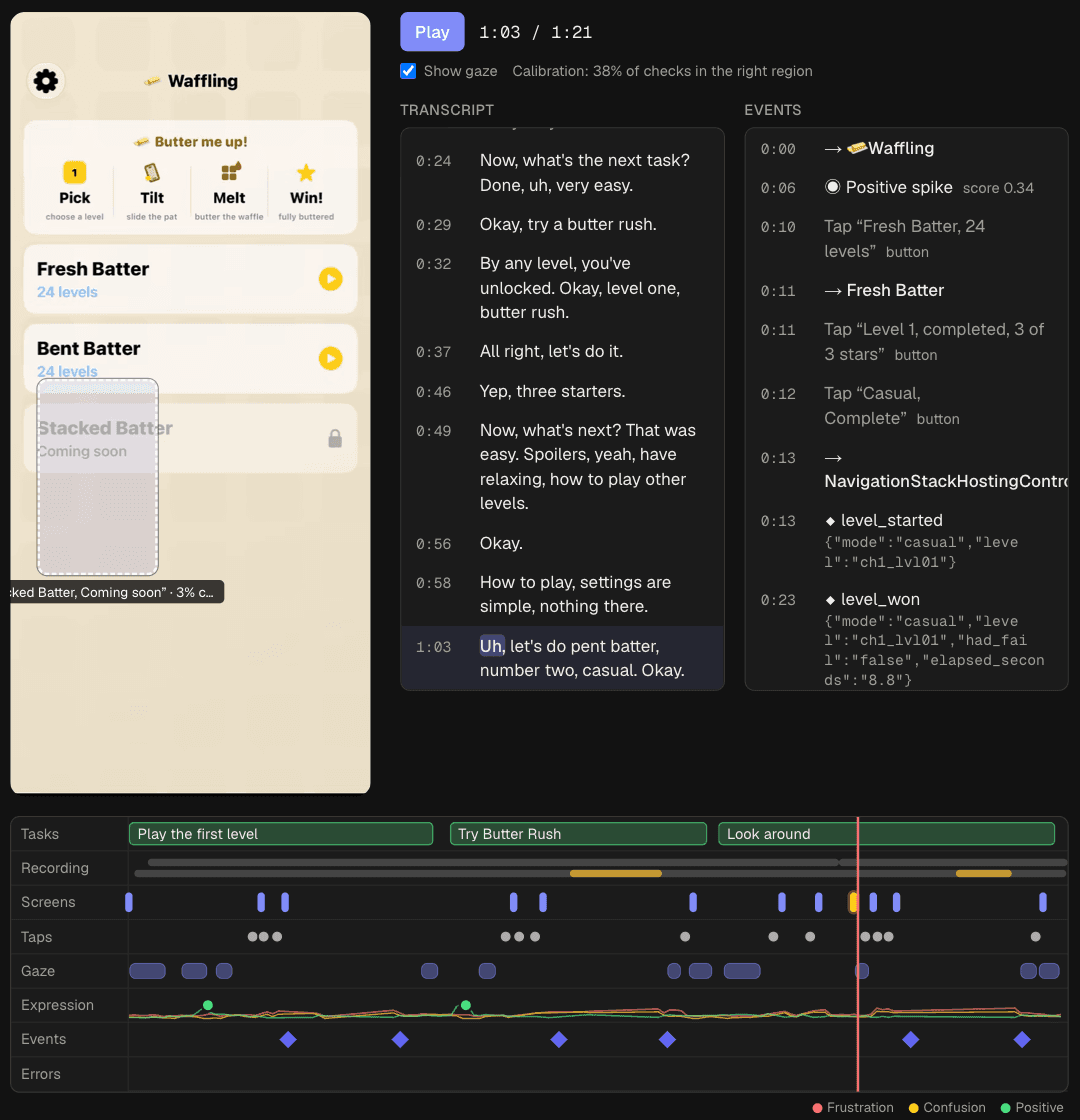Select event 'Tap Fresh Batter, 24 levels' button

(906, 239)
